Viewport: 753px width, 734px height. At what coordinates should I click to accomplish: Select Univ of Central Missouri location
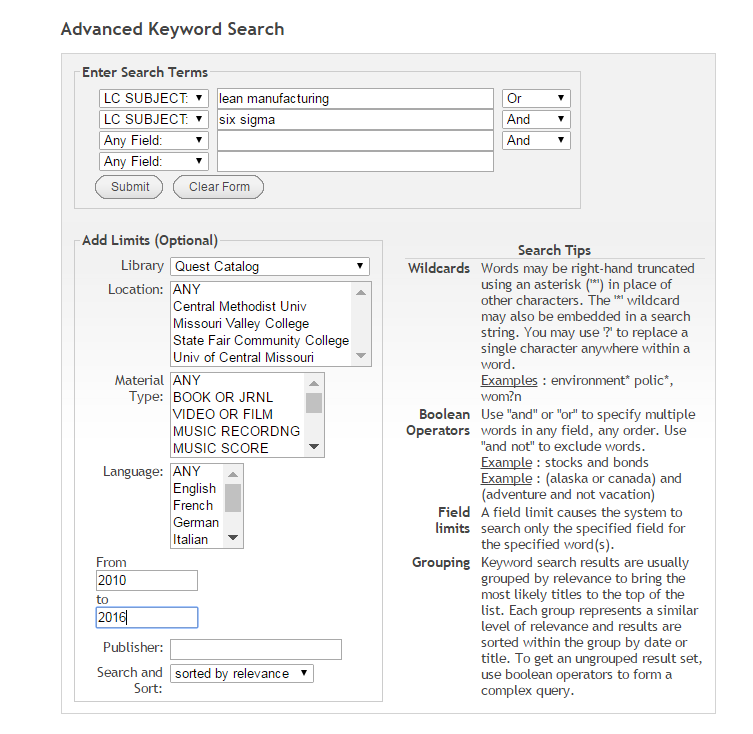(x=261, y=357)
